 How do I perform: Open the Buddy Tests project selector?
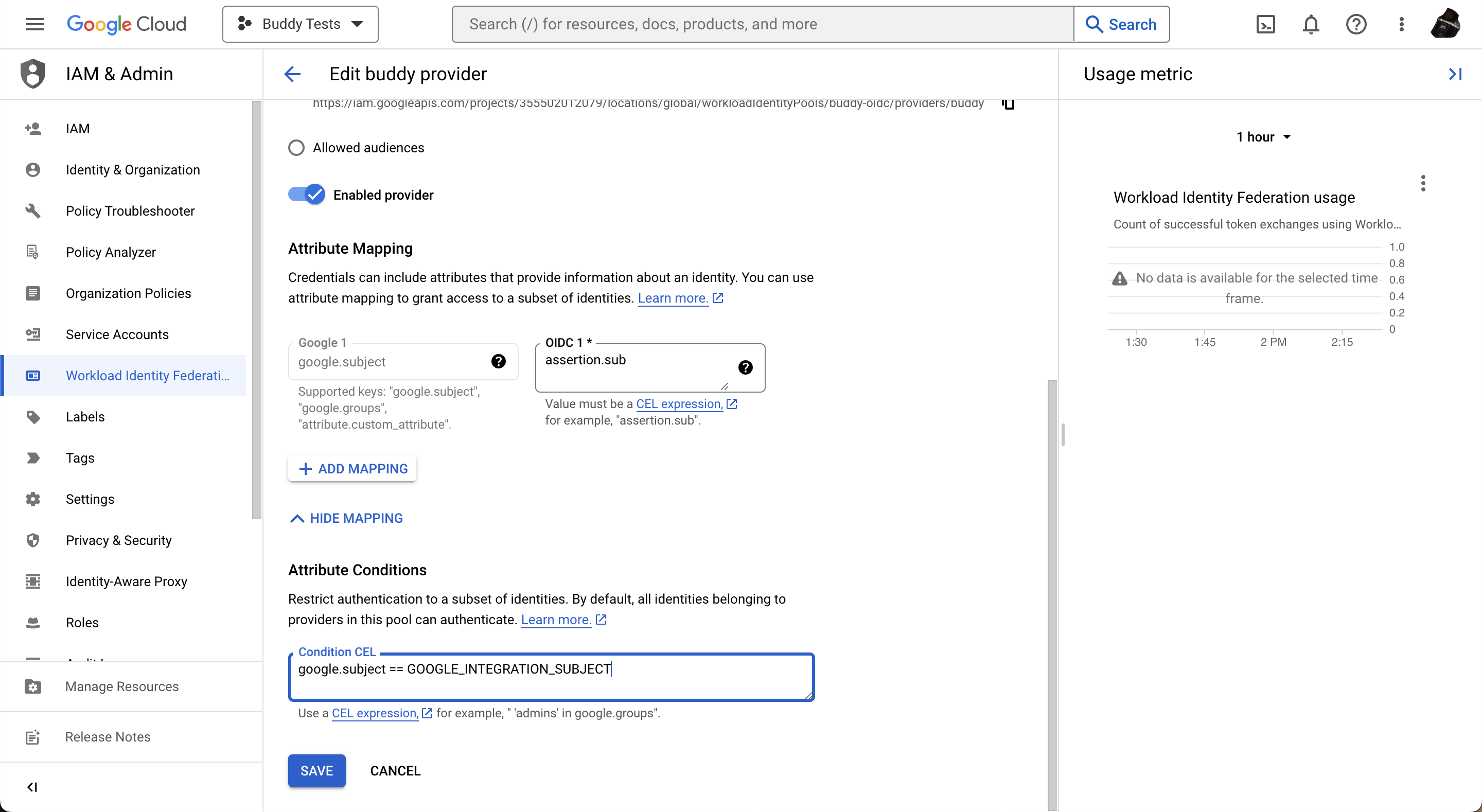pyautogui.click(x=301, y=24)
